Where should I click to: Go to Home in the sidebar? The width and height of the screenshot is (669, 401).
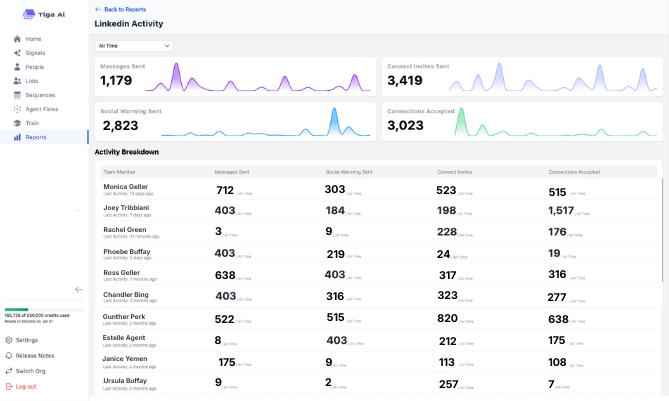tap(33, 39)
